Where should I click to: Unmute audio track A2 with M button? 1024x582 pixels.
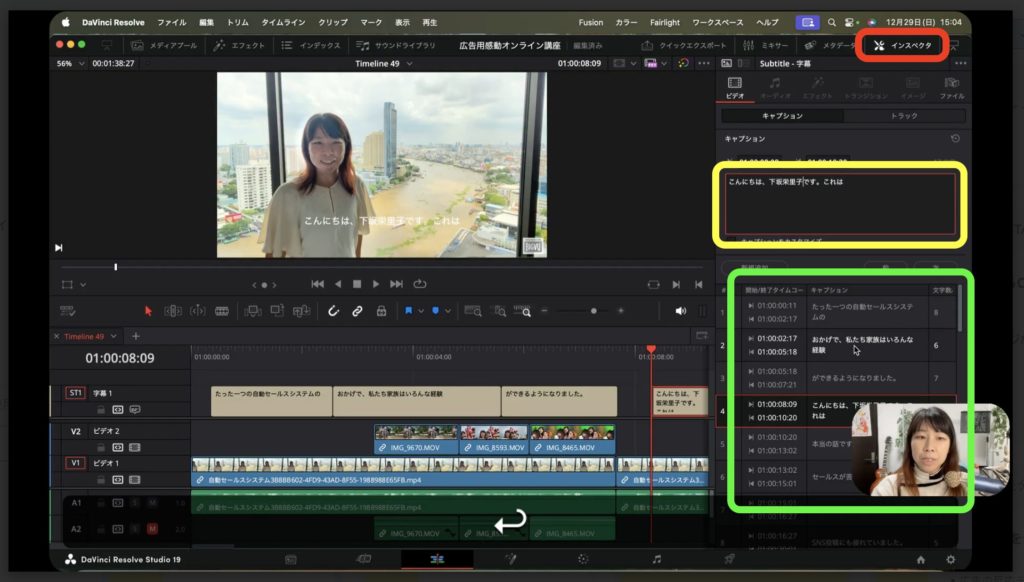(152, 529)
